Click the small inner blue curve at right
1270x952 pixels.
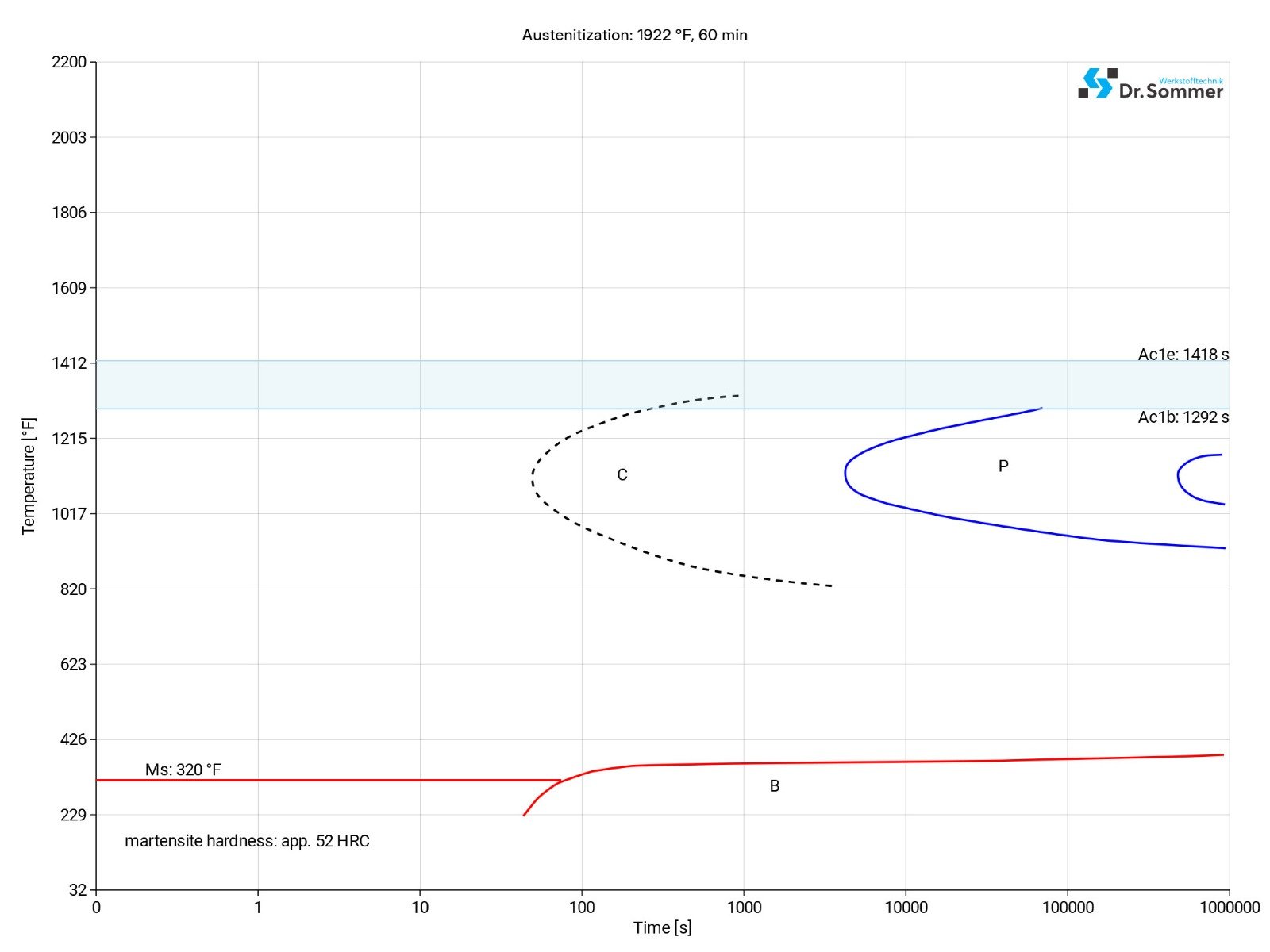(x=1179, y=476)
